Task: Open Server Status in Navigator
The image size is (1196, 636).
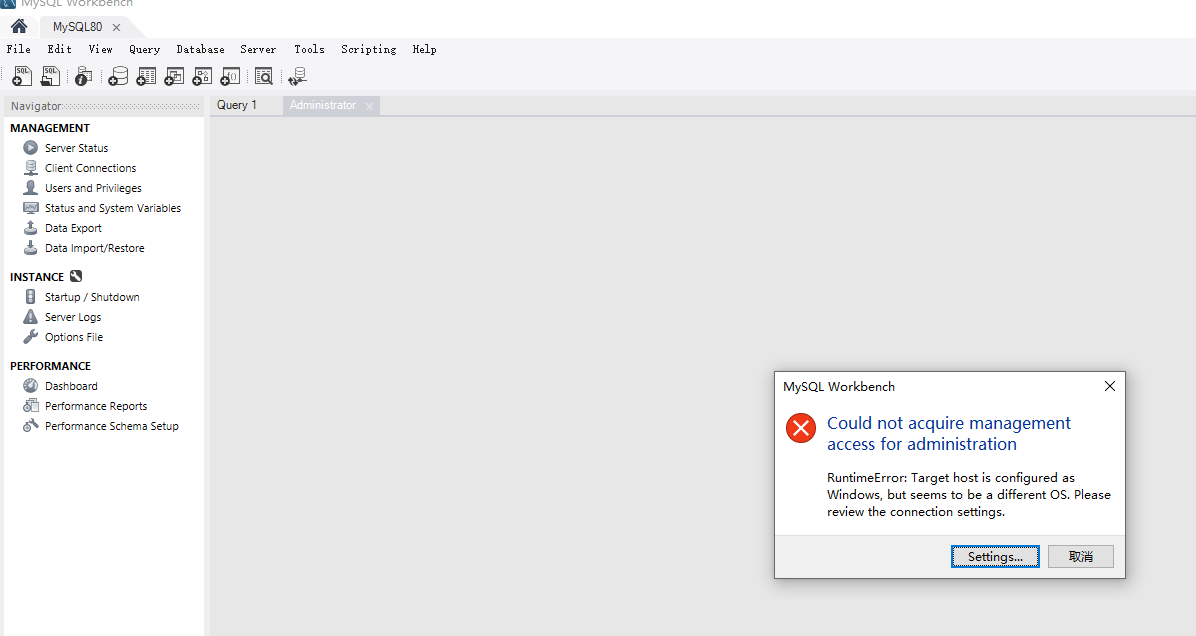Action: pos(76,148)
